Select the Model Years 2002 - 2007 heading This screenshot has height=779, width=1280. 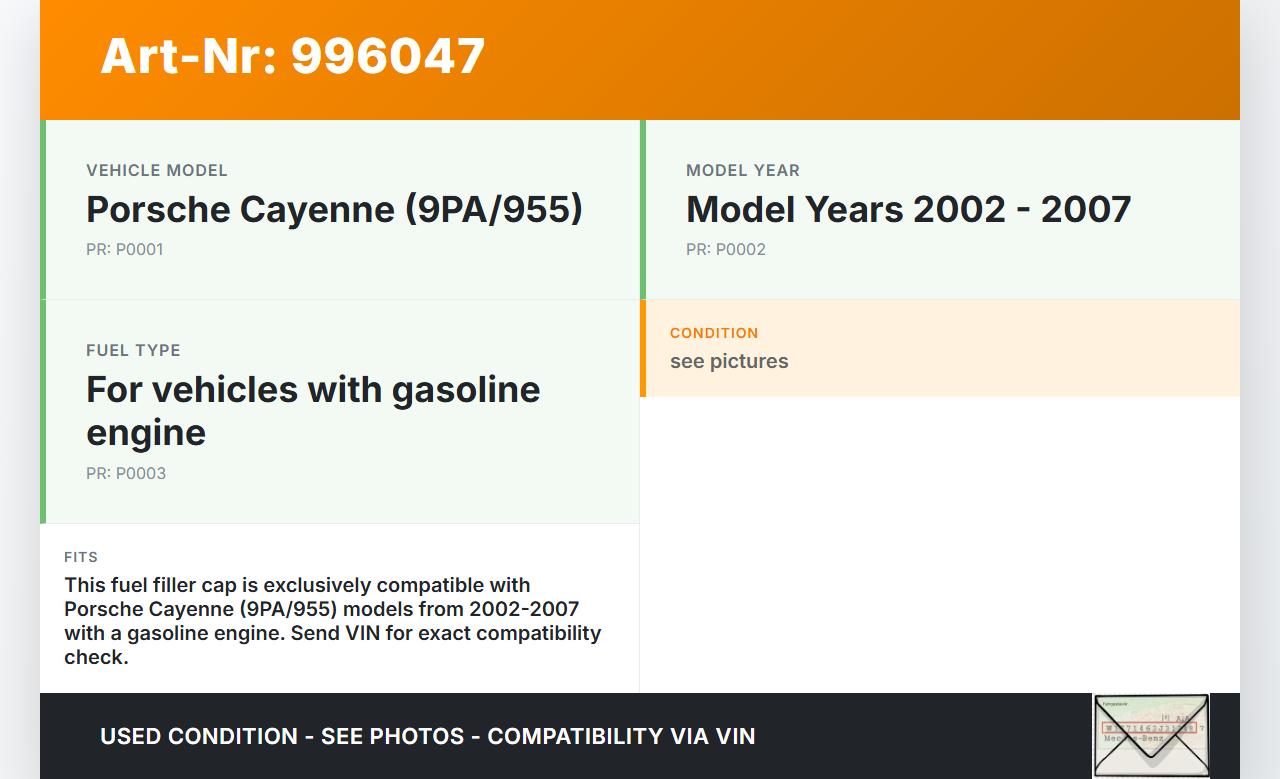(x=908, y=209)
